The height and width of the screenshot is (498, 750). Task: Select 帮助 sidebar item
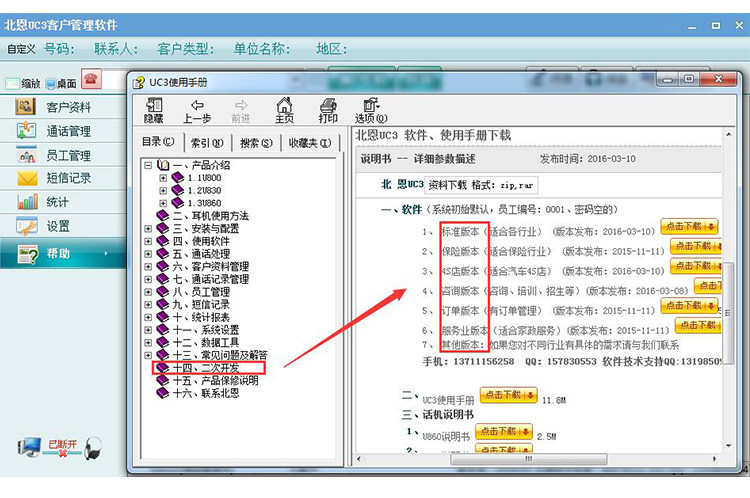tap(63, 253)
